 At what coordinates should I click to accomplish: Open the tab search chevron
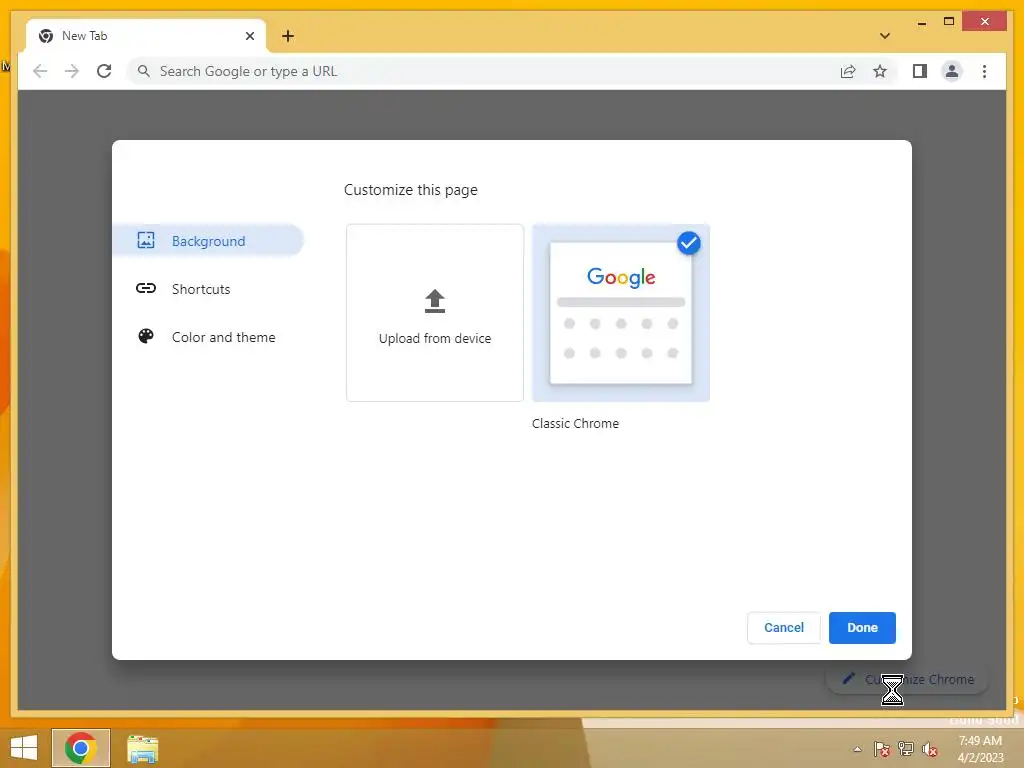884,36
